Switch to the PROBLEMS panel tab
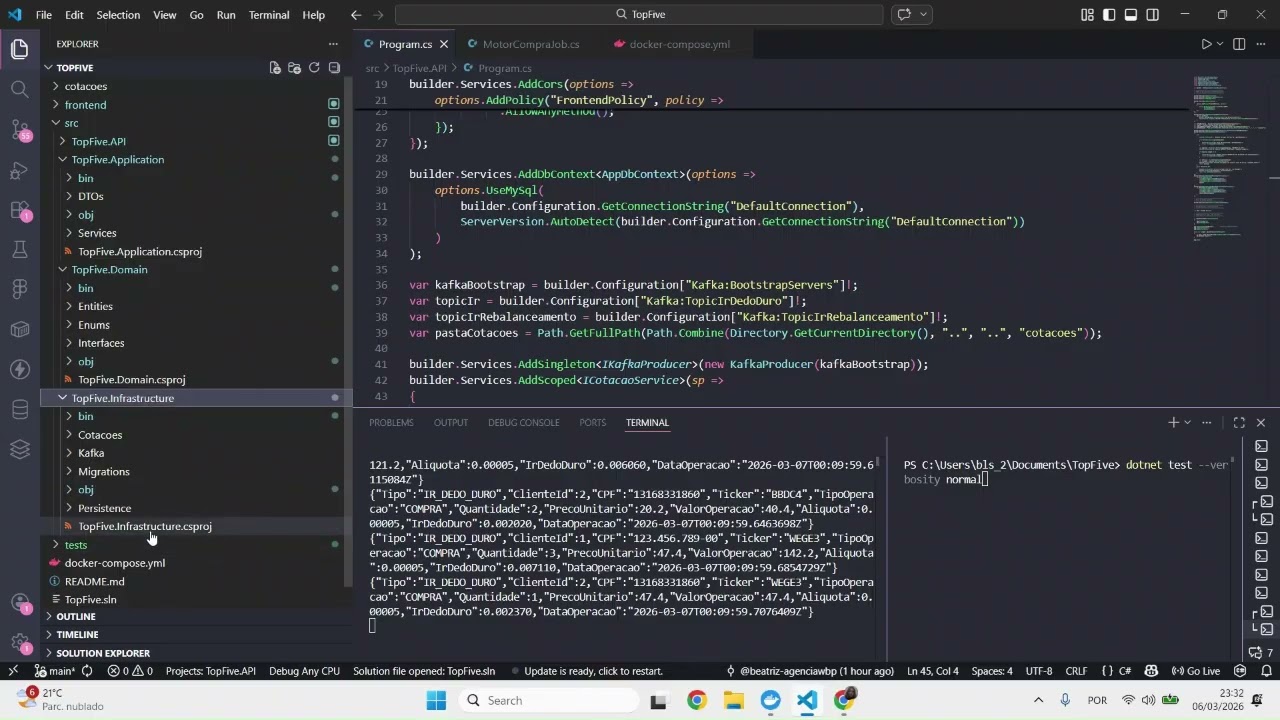The height and width of the screenshot is (720, 1280). point(391,423)
